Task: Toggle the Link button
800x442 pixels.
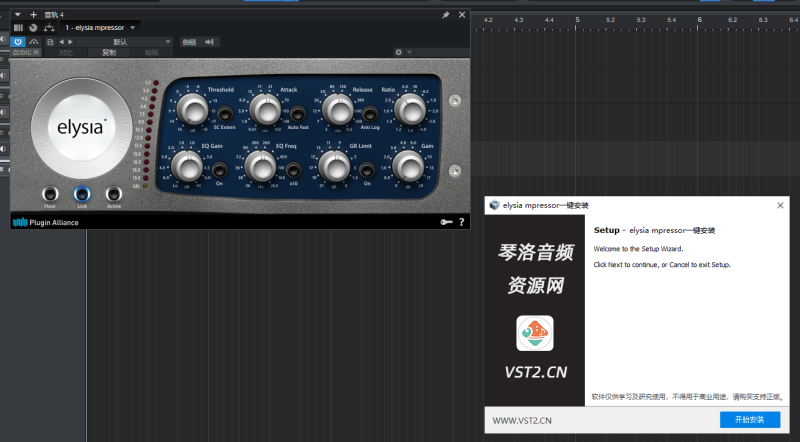Action: (x=81, y=194)
